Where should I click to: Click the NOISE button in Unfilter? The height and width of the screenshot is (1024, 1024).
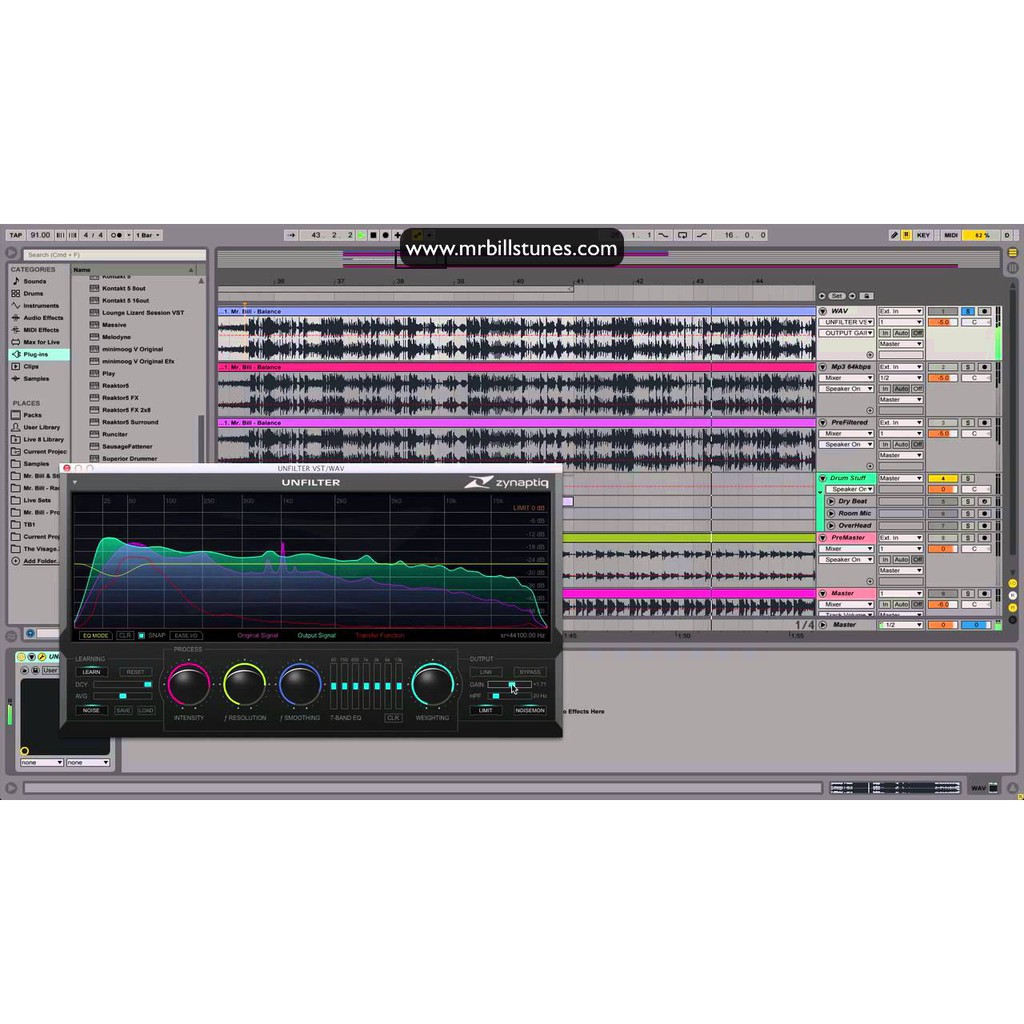pos(91,711)
